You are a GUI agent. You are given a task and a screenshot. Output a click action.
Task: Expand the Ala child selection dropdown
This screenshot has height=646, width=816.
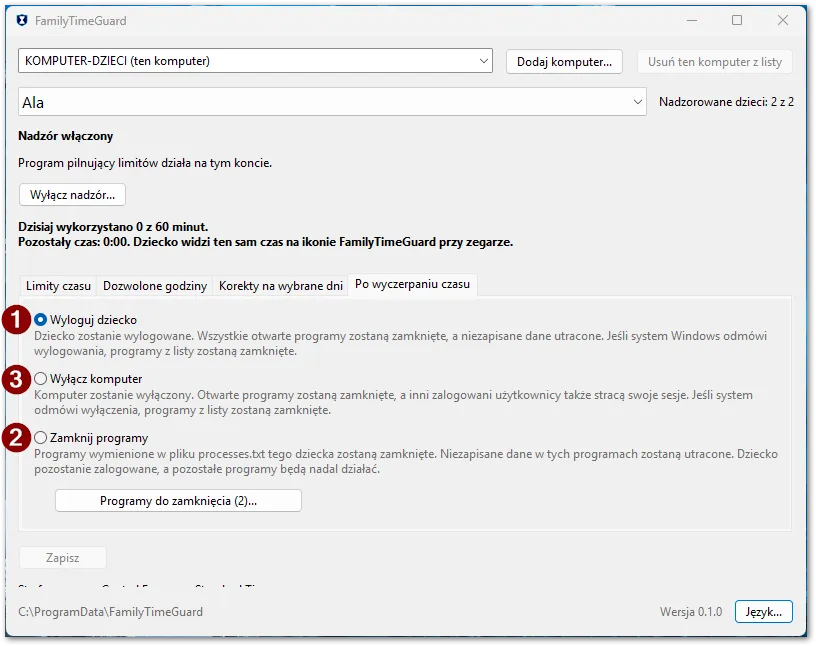click(332, 102)
